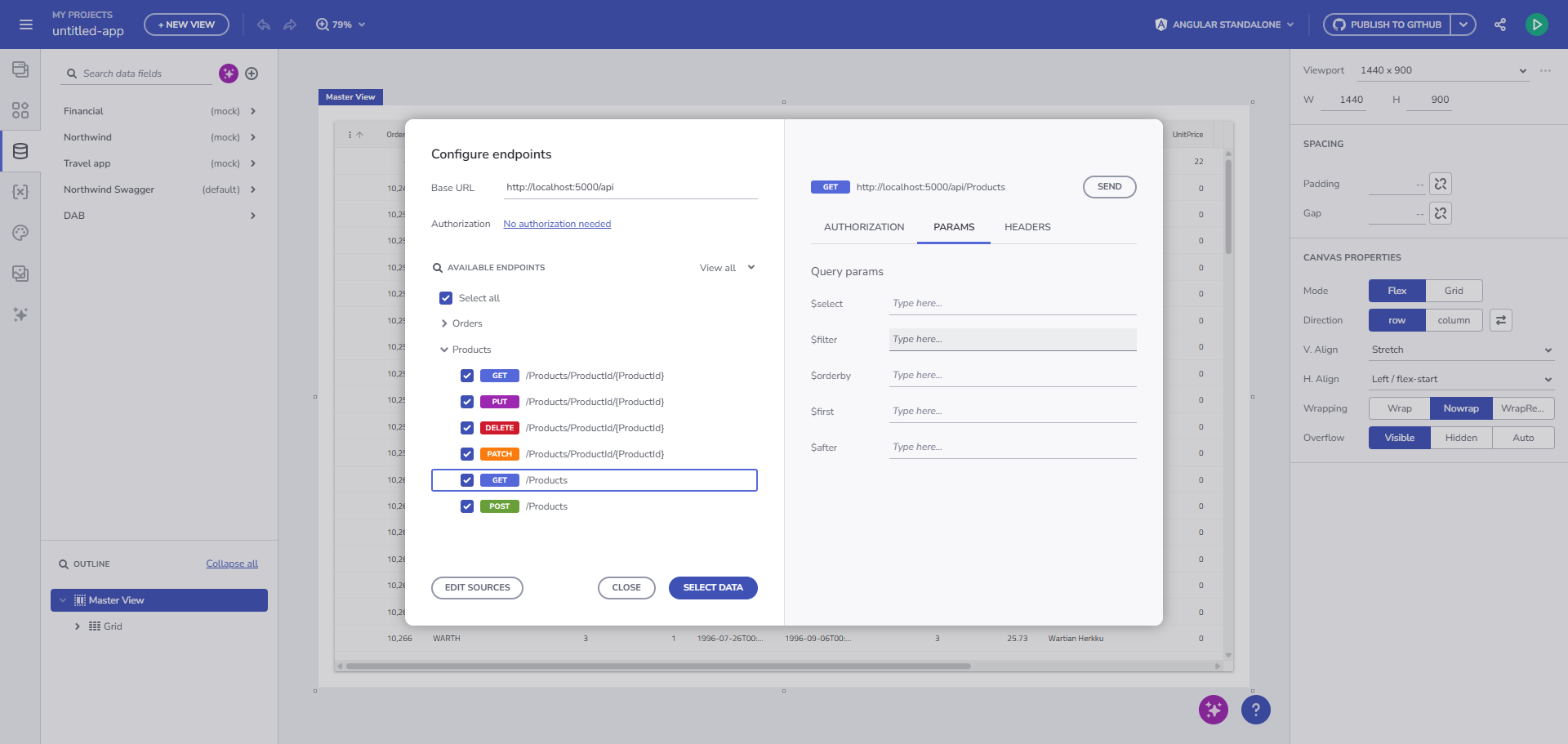Click the purple AI sparkle floating button
Screen dimensions: 1568x744
[x=1213, y=710]
